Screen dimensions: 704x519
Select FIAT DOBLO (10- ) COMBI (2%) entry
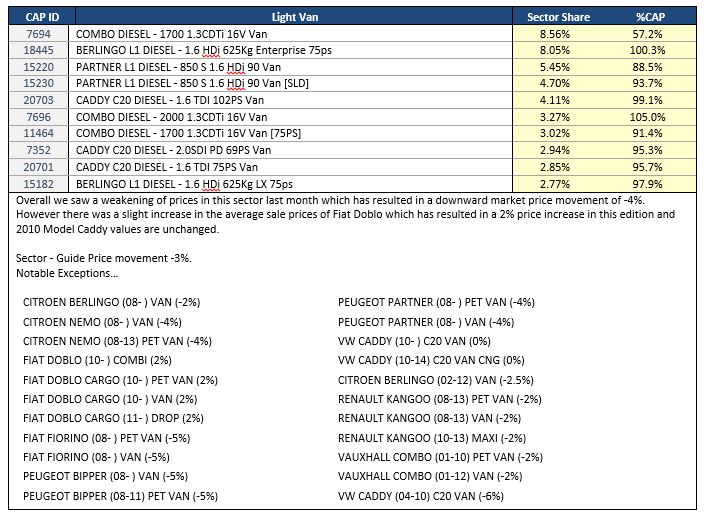[x=97, y=360]
